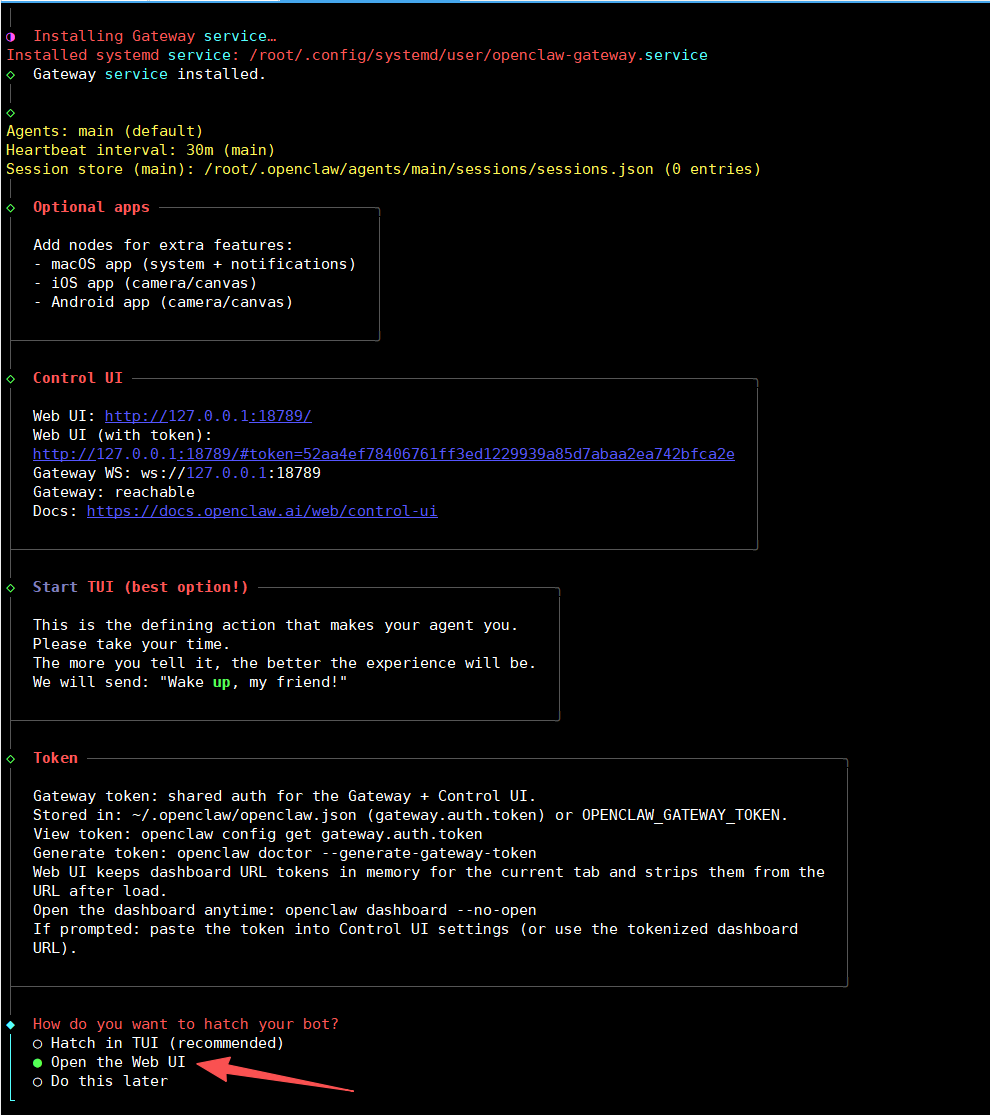
Task: Select the 'Hatch in TUI (recommended)' option
Action: coord(159,1043)
